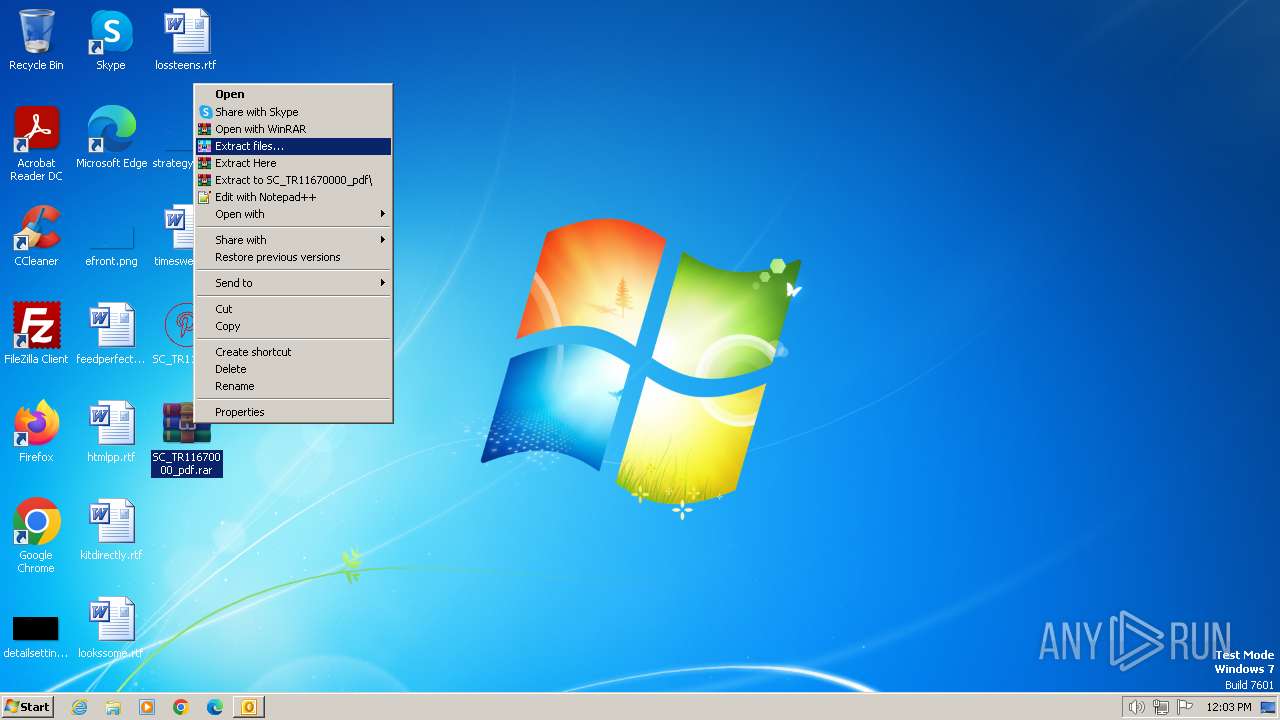Select the CCleaner desktop shortcut
The image size is (1280, 720).
[x=36, y=236]
